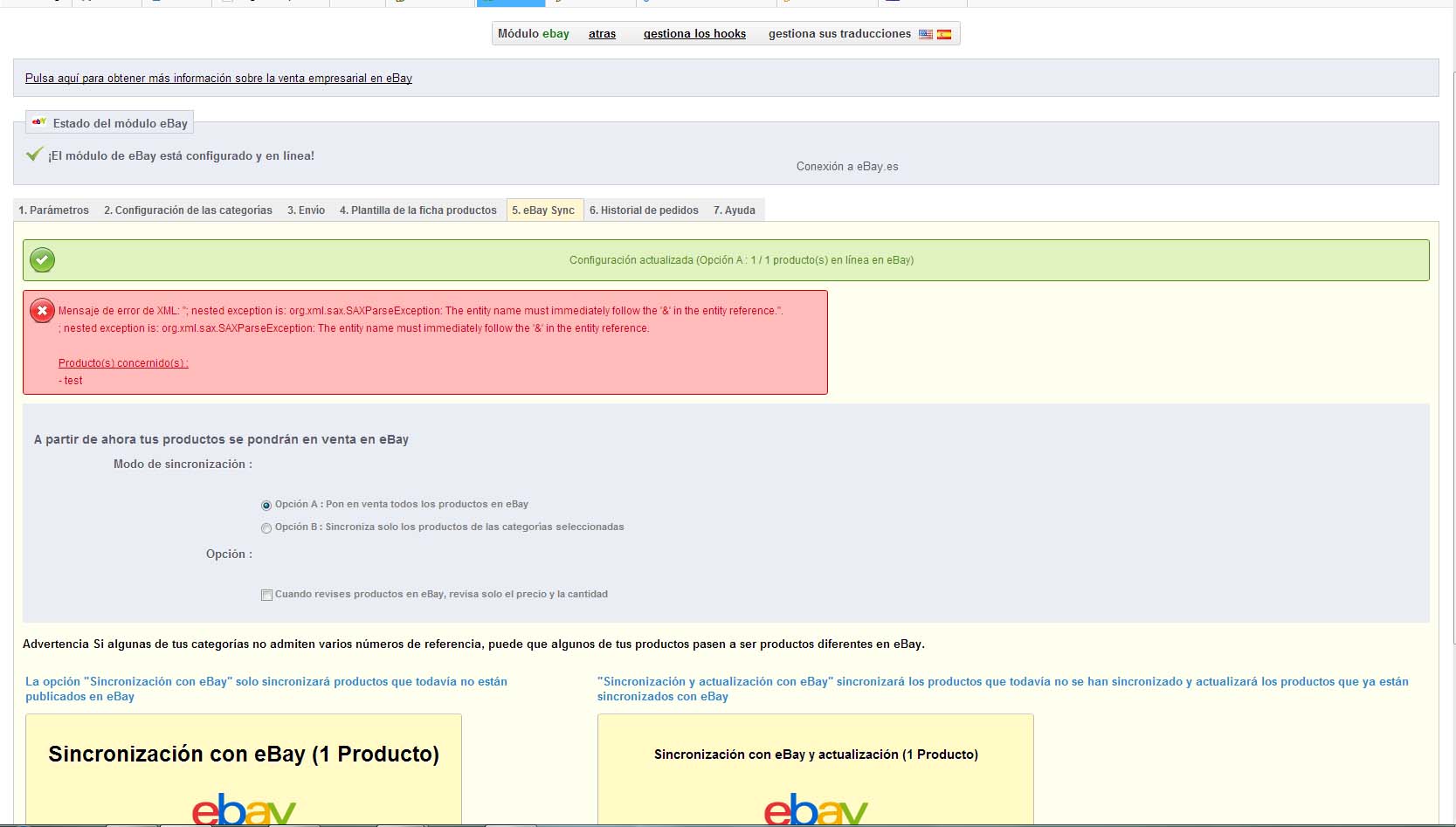Click the Producto(s) concernido(s) link
Viewport: 1456px width, 827px height.
pyautogui.click(x=123, y=363)
